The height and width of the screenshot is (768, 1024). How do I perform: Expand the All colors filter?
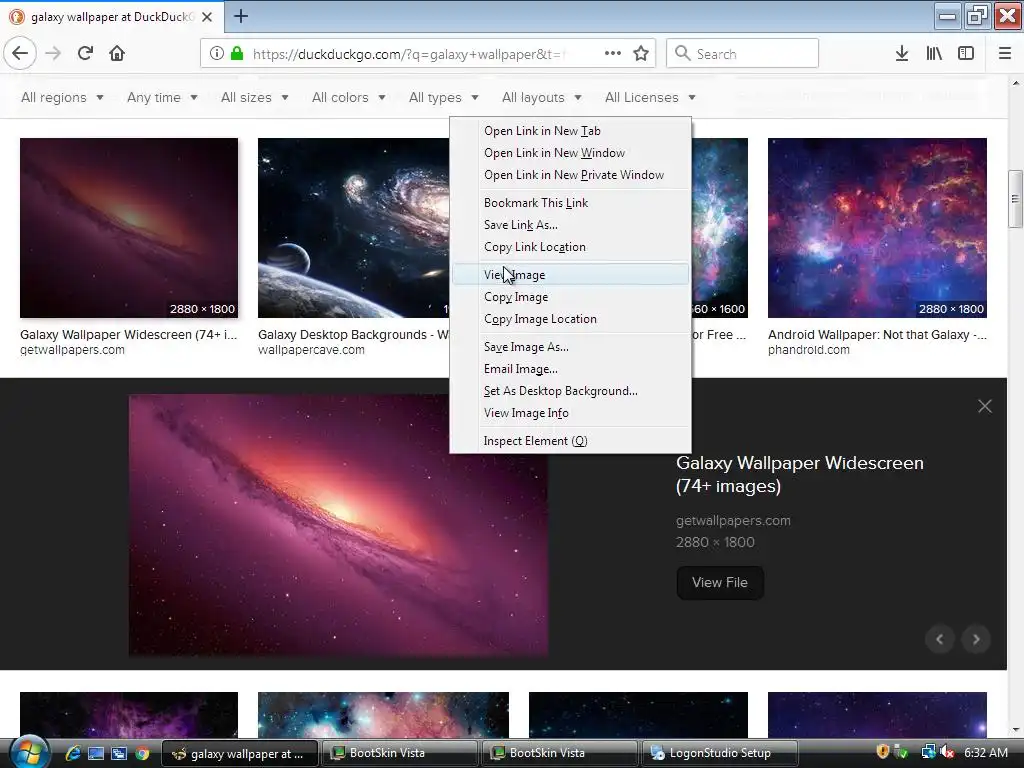pyautogui.click(x=349, y=97)
